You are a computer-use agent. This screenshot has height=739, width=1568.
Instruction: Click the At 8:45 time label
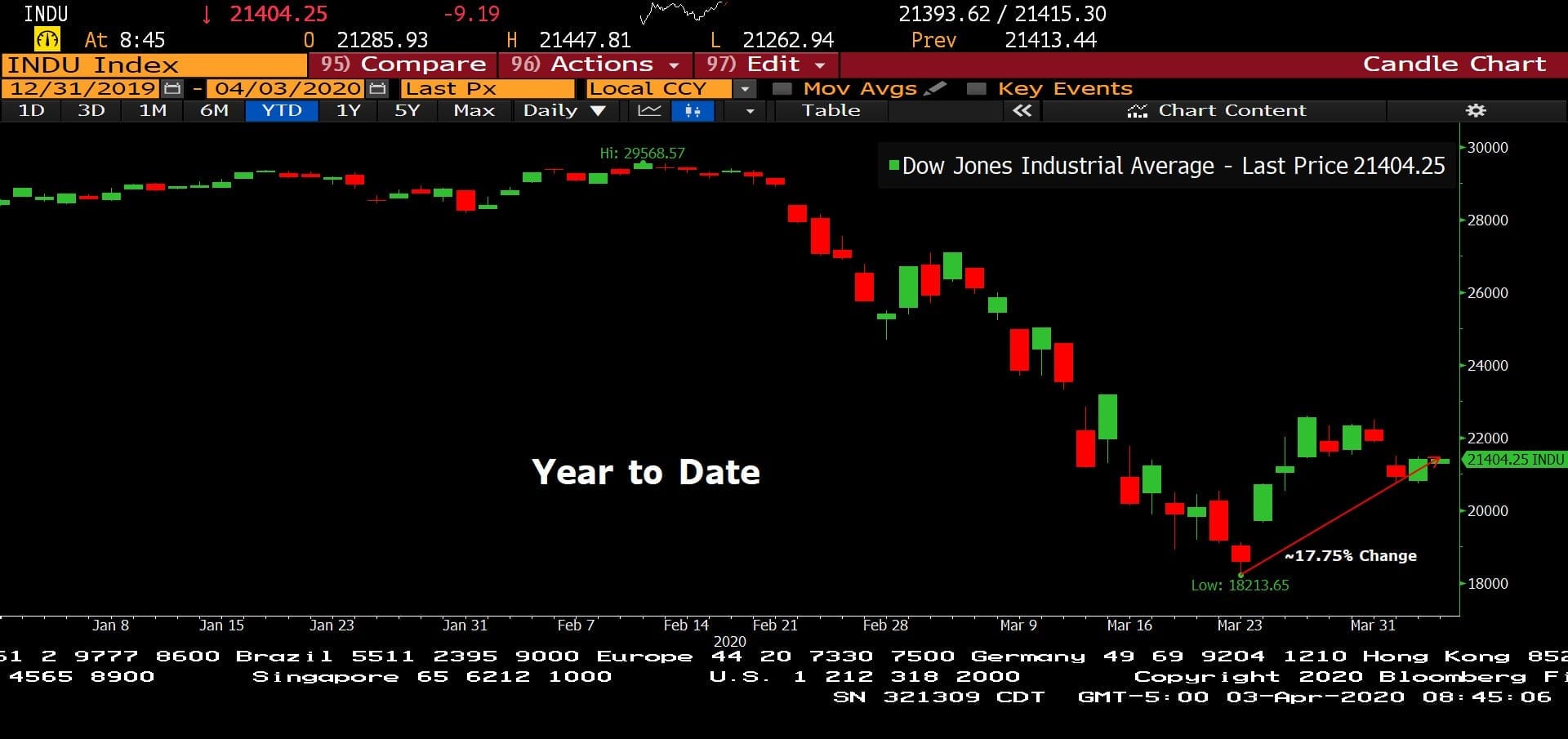[124, 40]
